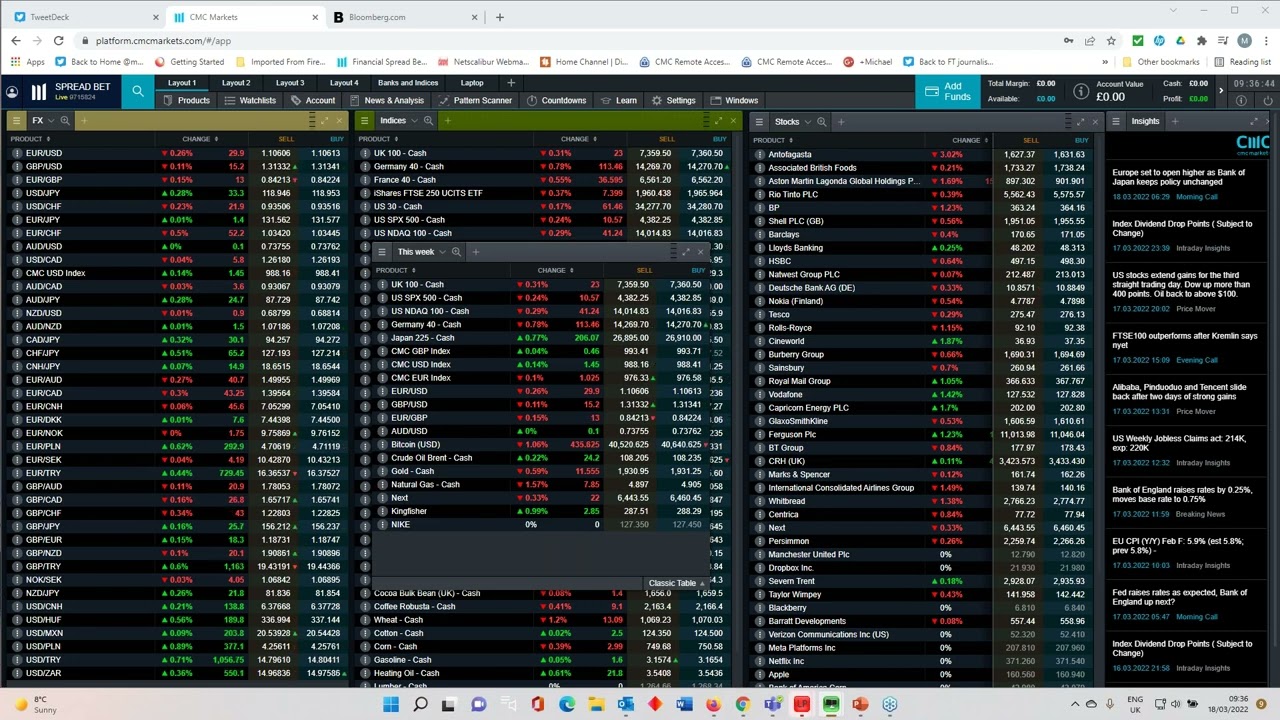Viewport: 1280px width, 720px height.
Task: Close the This week floating panel
Action: tap(700, 252)
